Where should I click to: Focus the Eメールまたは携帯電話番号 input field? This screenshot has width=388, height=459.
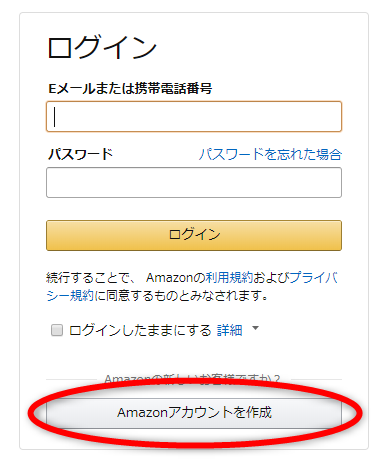coord(194,117)
